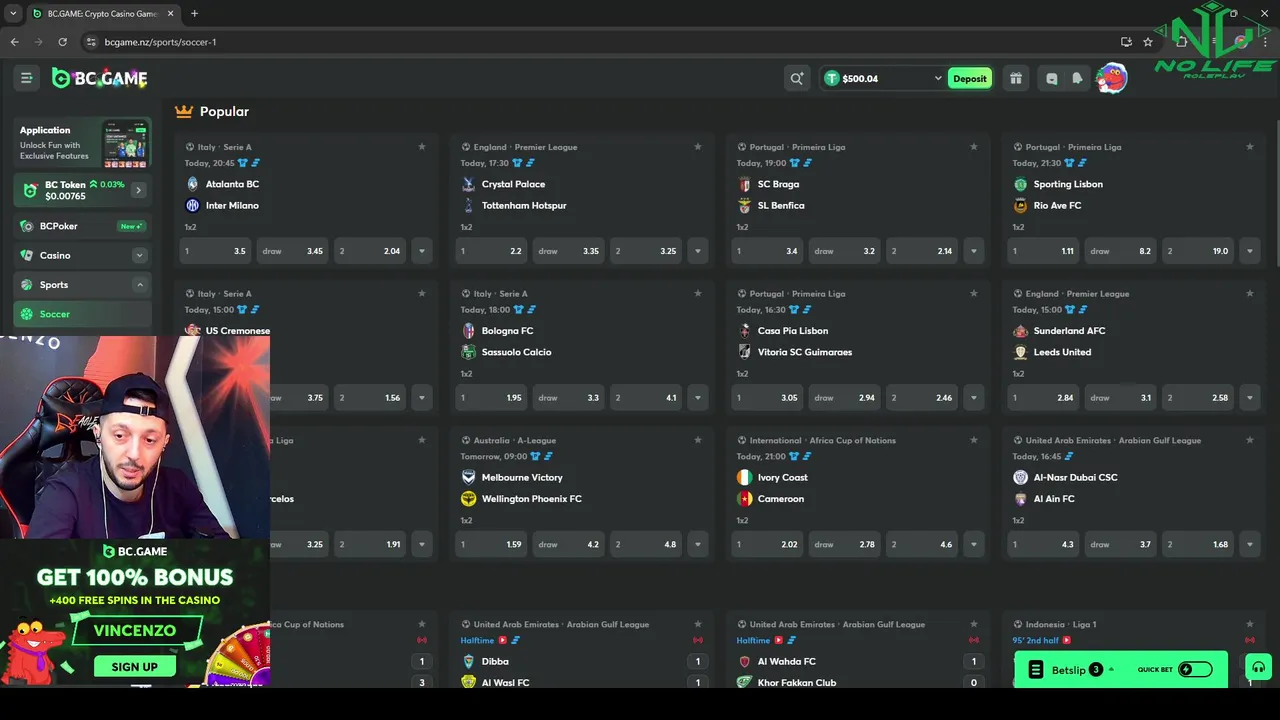Bet on Ivory Coast win at 2.02
1280x720 pixels.
pyautogui.click(x=767, y=545)
